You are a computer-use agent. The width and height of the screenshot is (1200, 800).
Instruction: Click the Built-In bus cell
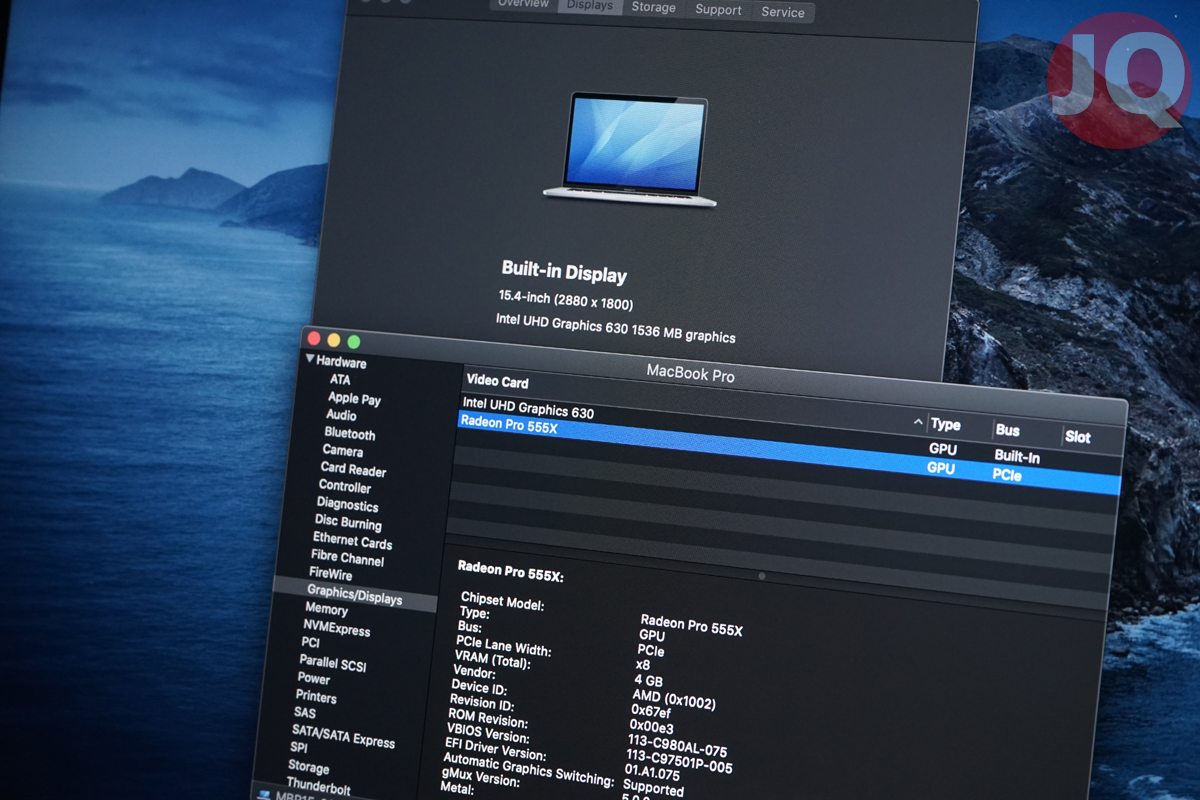(x=1017, y=456)
